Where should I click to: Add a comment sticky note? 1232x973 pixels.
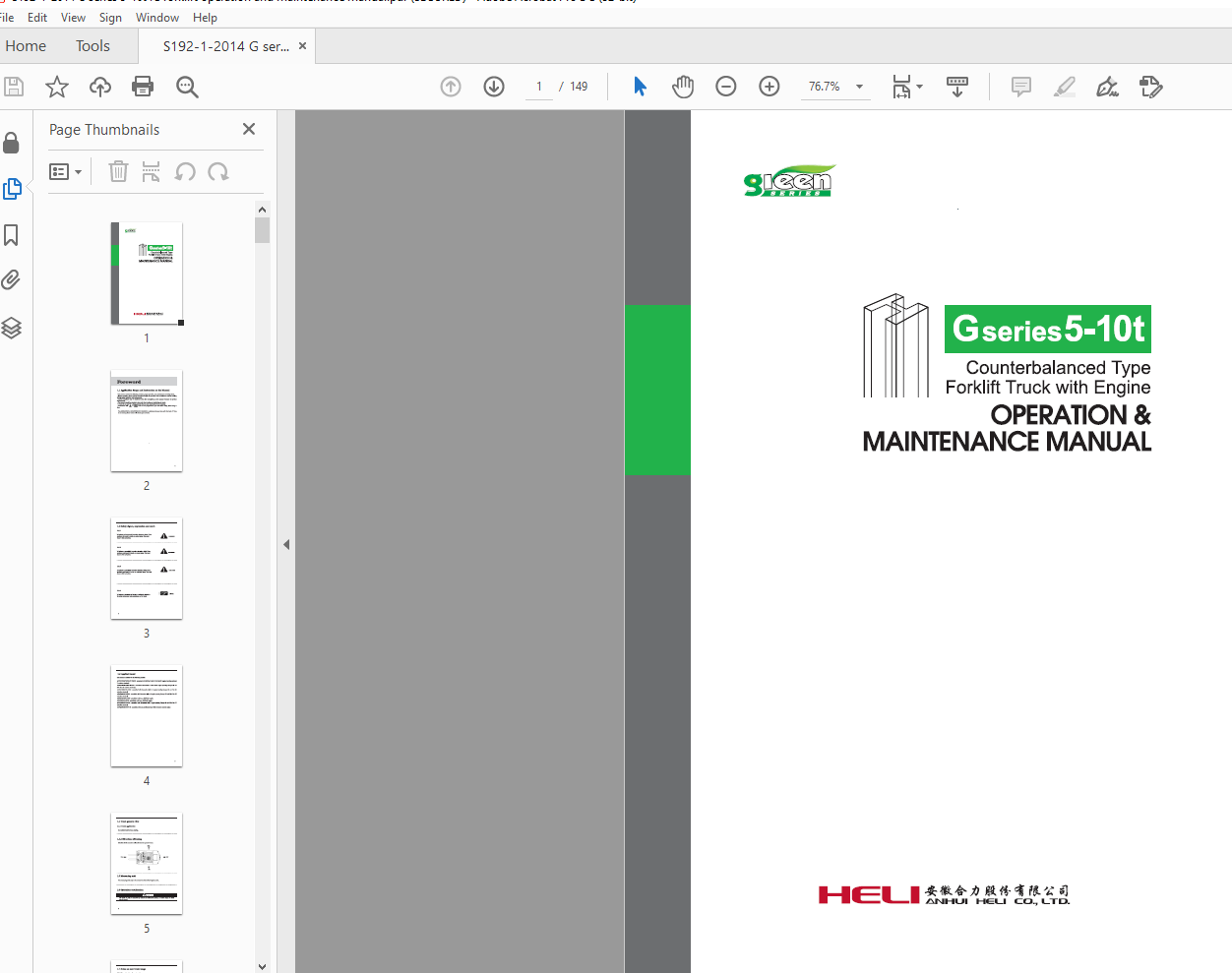pos(1021,87)
